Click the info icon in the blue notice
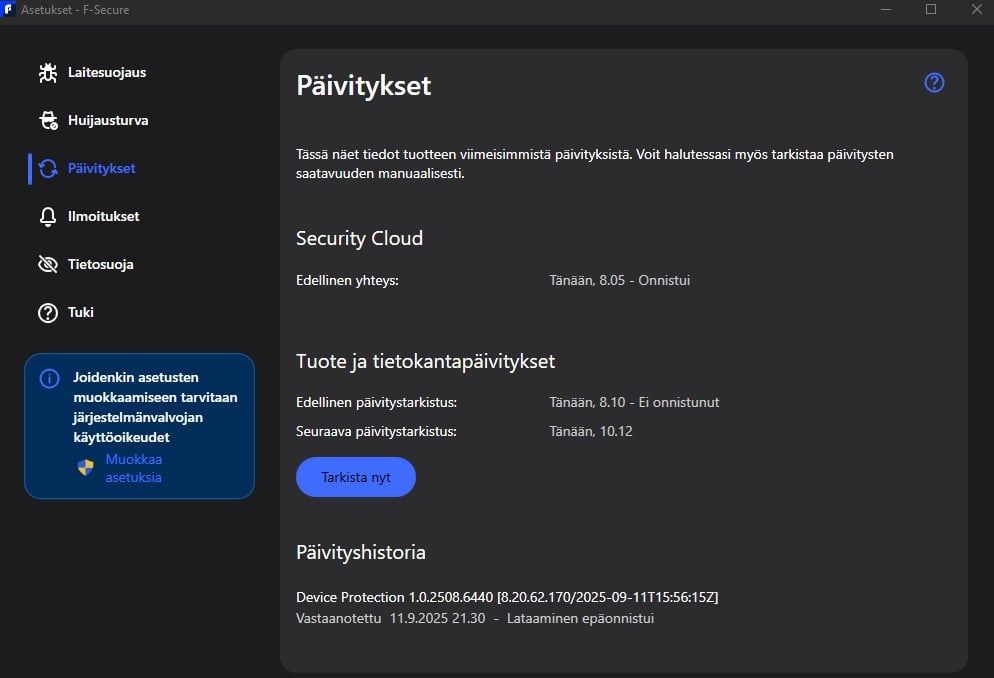 click(x=49, y=378)
